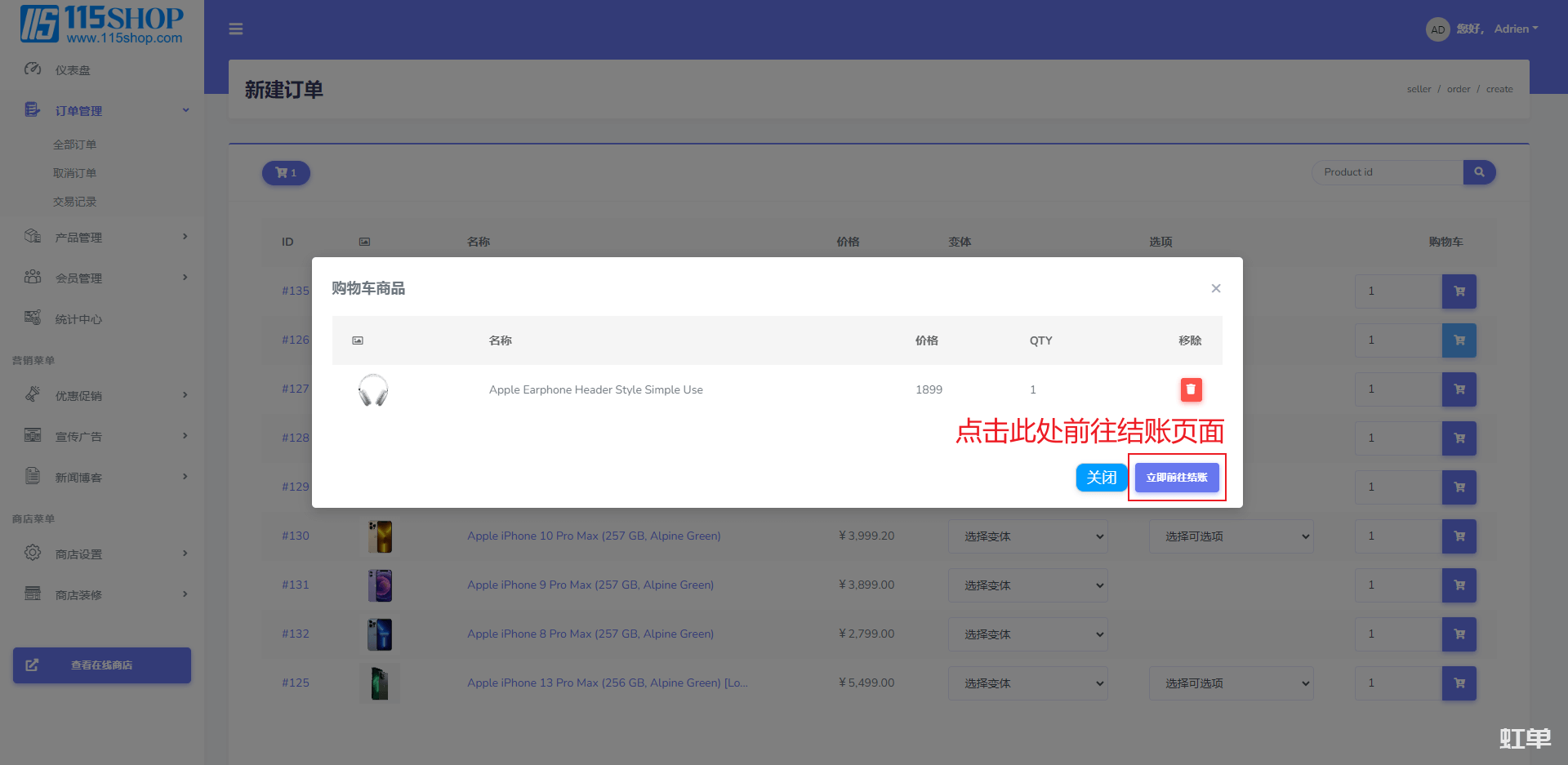This screenshot has width=1568, height=765.
Task: Open the cart badge showing 1 item
Action: coord(286,173)
